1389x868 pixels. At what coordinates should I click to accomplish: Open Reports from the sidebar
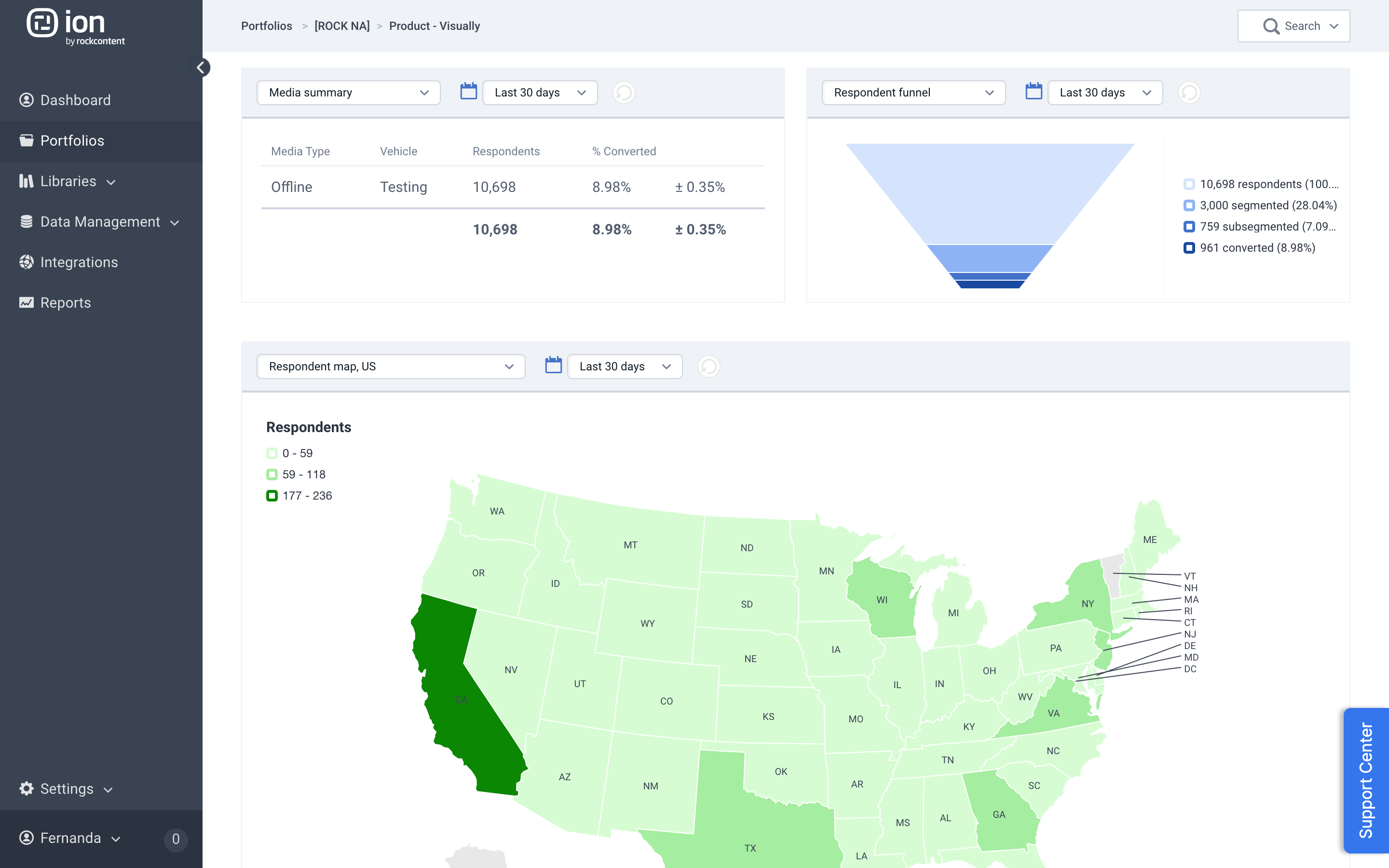click(66, 302)
